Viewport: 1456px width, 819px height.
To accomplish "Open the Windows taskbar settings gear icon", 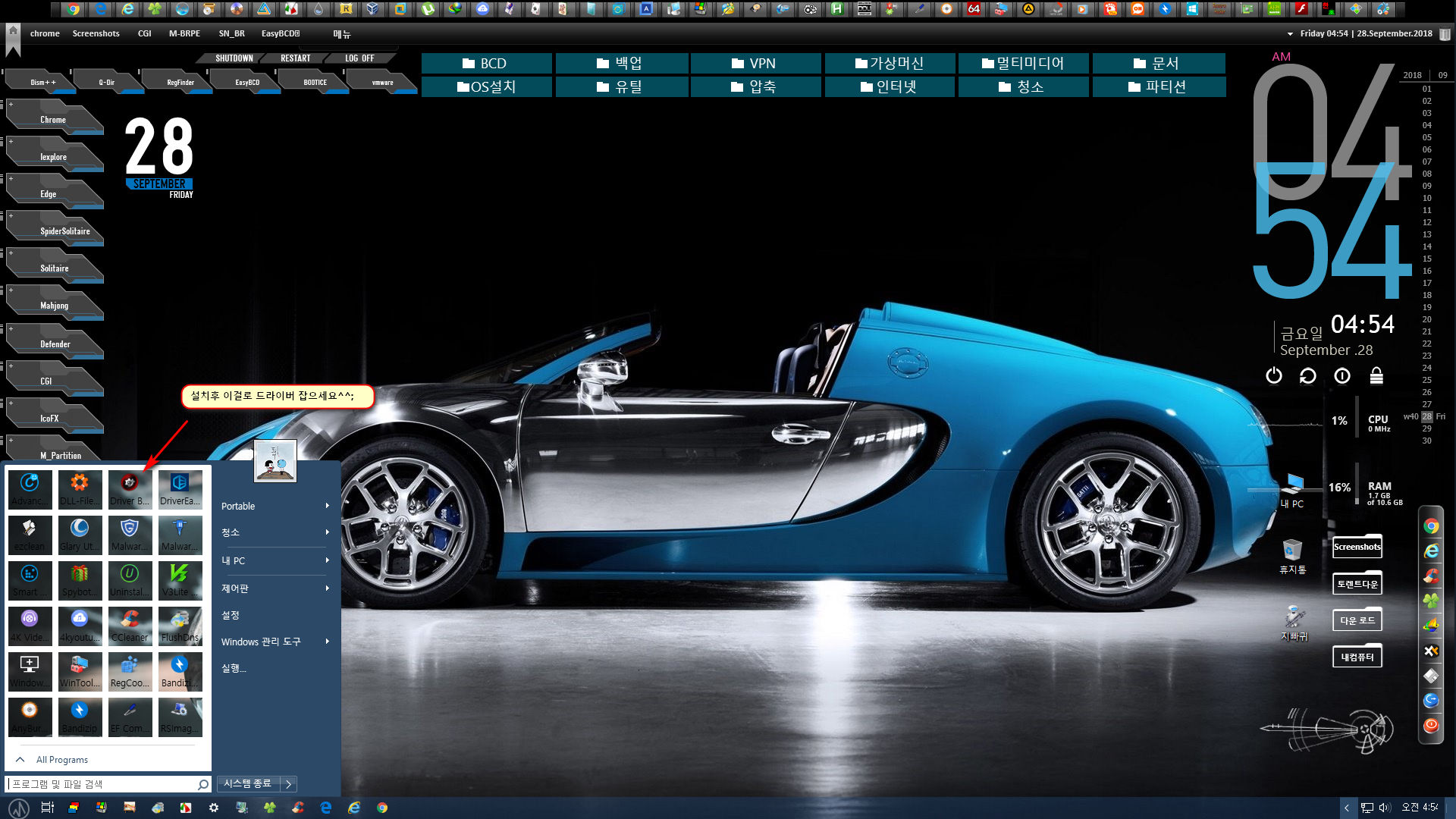I will tap(214, 808).
